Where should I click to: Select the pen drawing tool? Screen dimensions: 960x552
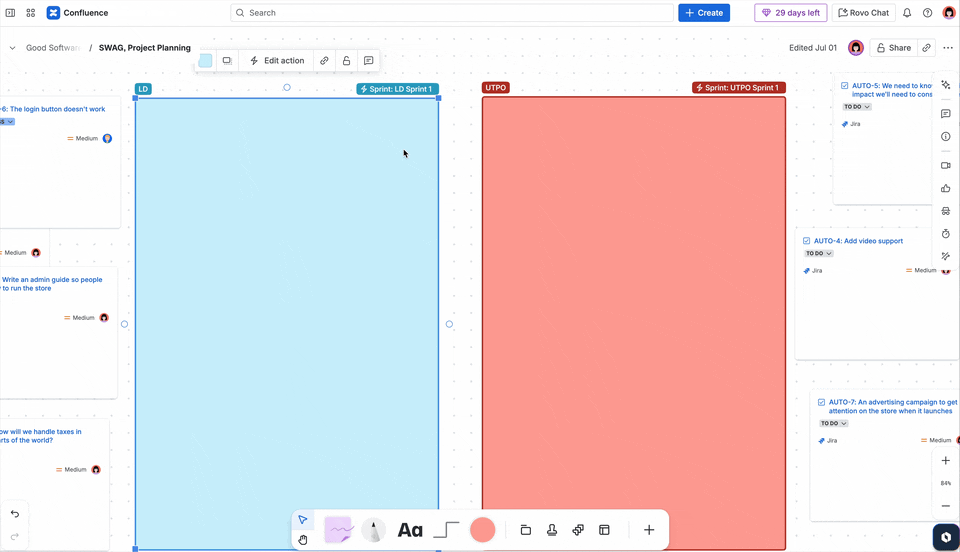[373, 530]
